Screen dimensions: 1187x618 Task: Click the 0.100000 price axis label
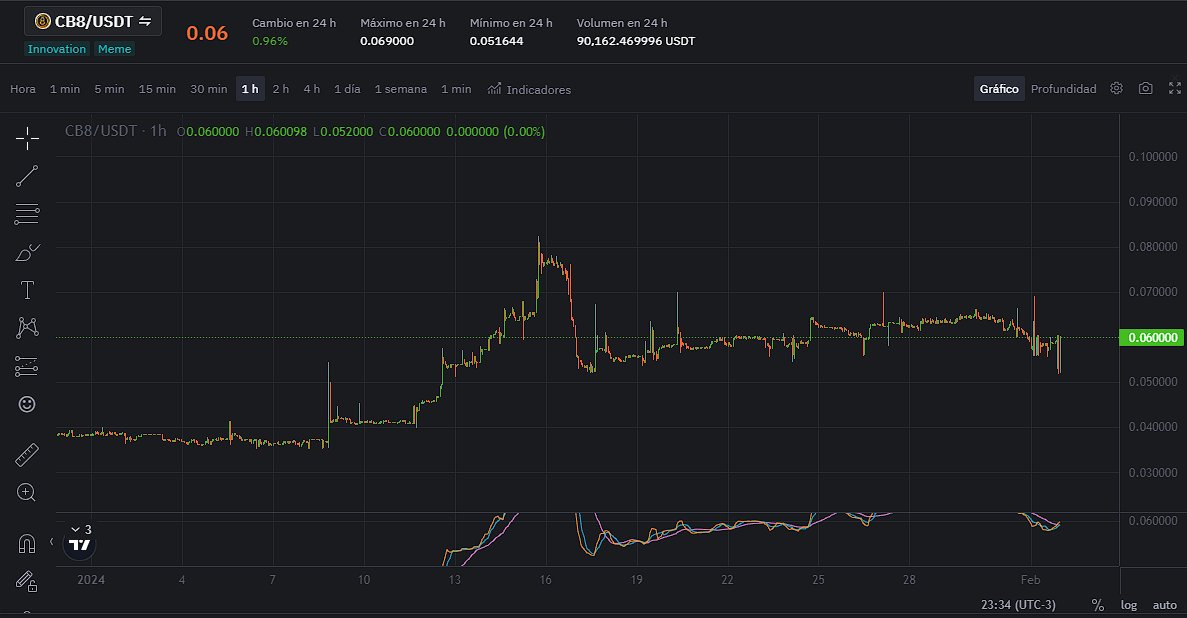(x=1153, y=157)
